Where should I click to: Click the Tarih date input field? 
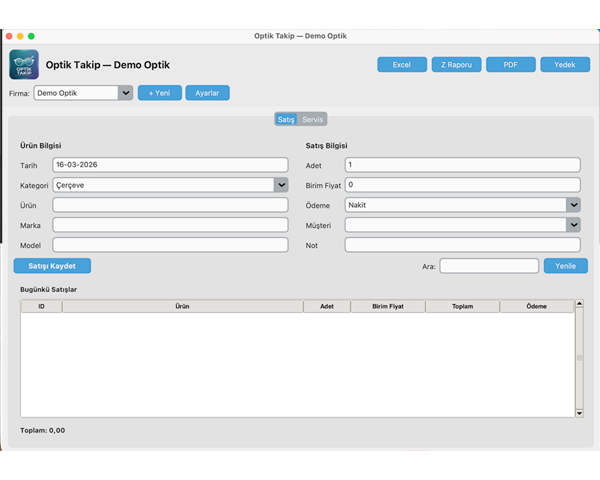170,165
